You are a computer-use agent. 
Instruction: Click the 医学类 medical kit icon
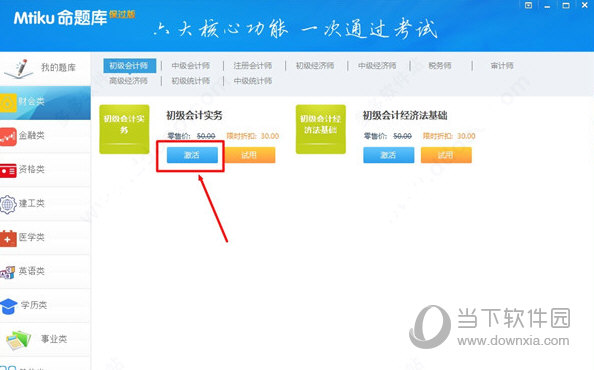coord(8,238)
